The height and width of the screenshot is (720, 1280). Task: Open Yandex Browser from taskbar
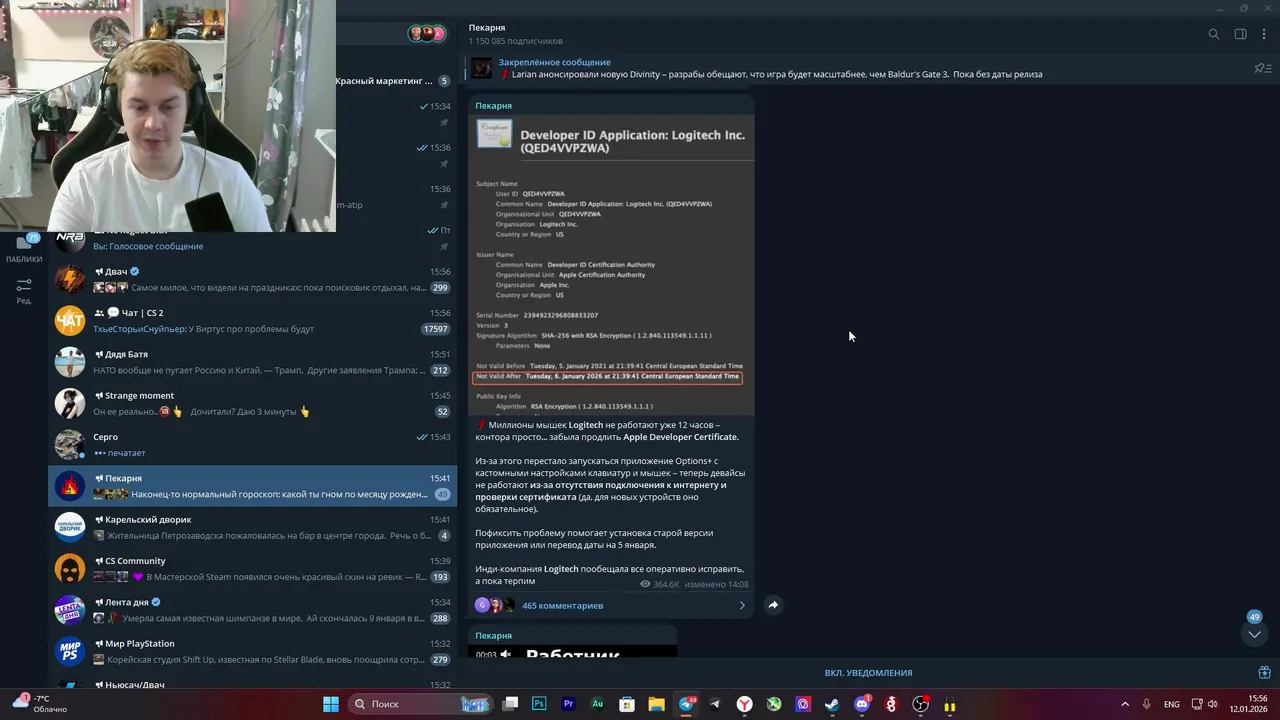pos(745,704)
